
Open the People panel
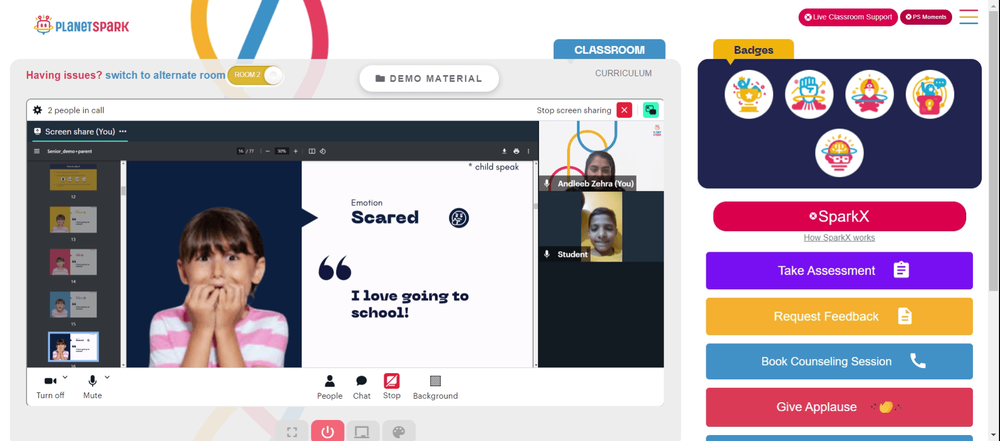coord(330,387)
